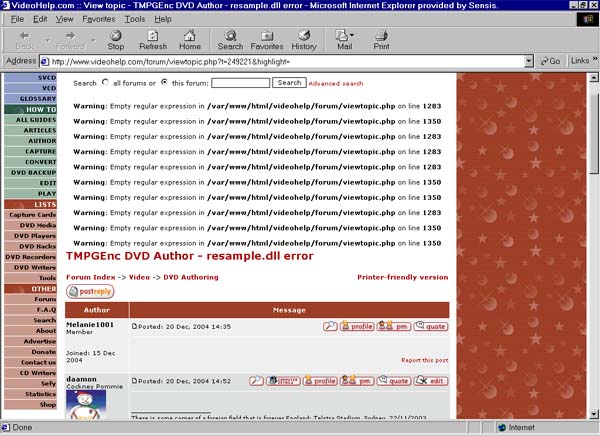This screenshot has height=436, width=600.
Task: Click the forum Search button
Action: (289, 83)
